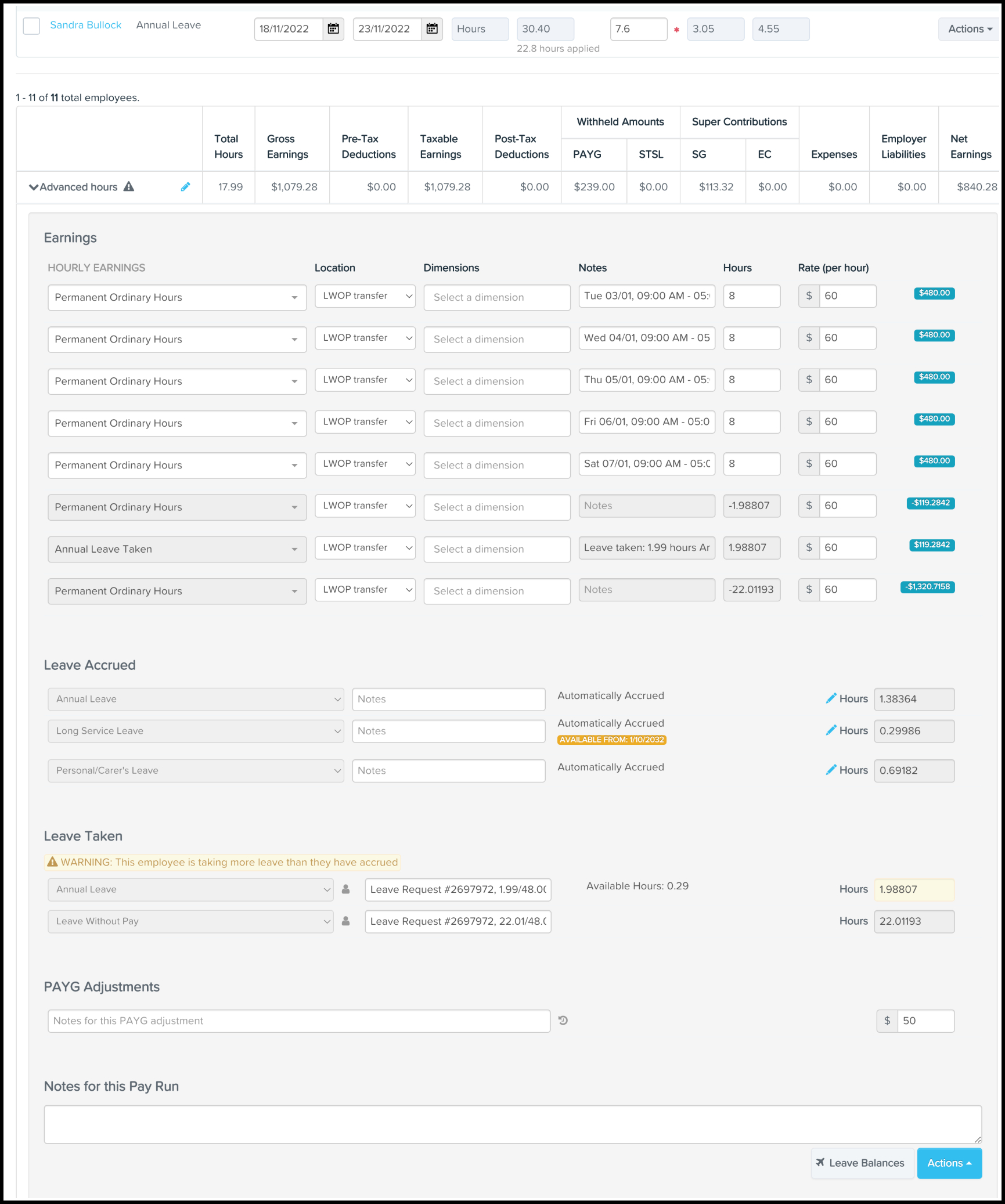Edit Annual Leave accrued hours pencil icon
Screen dimensions: 1005x1204
(x=831, y=698)
